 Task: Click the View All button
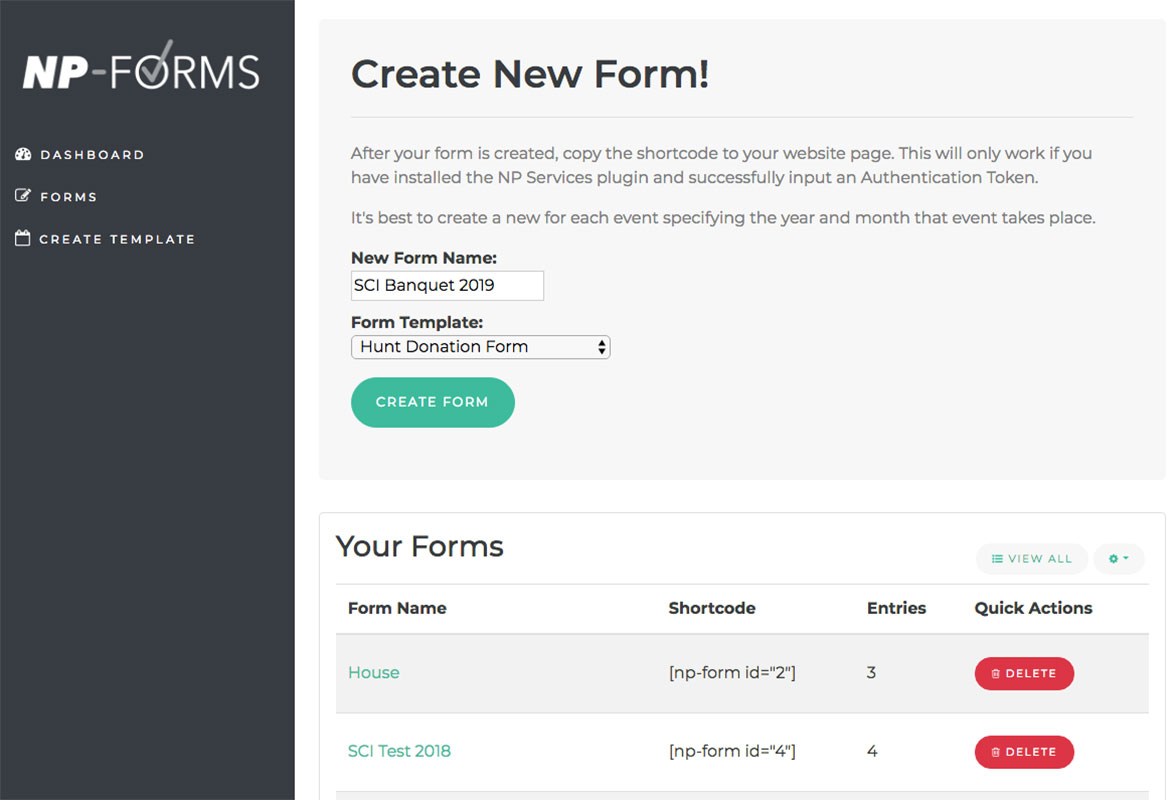point(1031,558)
